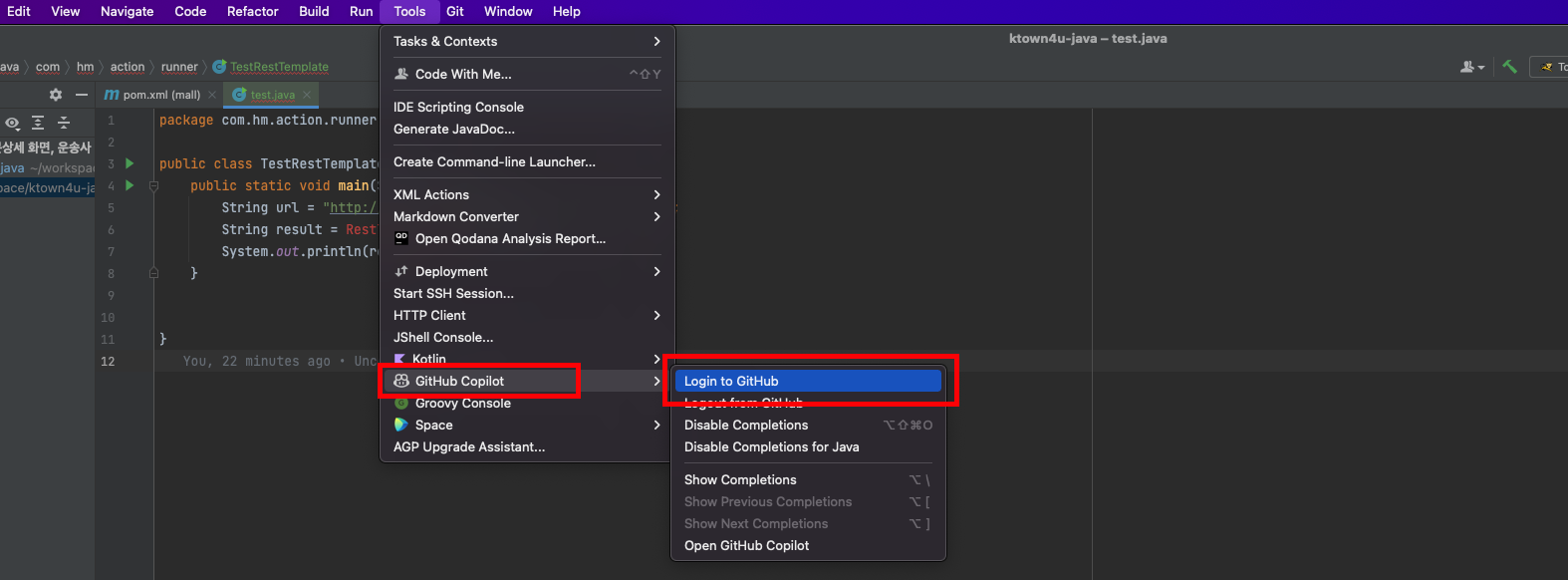The height and width of the screenshot is (580, 1568).
Task: Open the Git menu
Action: tap(455, 11)
